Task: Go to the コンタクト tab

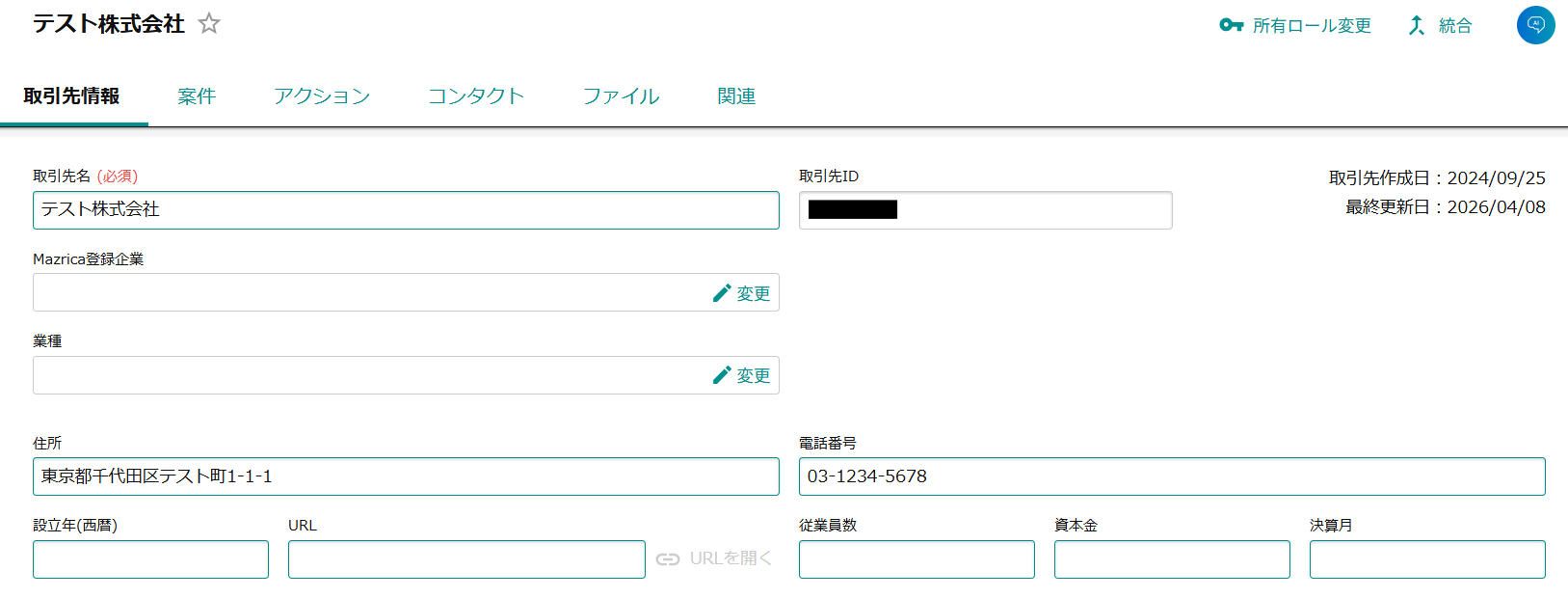Action: click(x=476, y=96)
